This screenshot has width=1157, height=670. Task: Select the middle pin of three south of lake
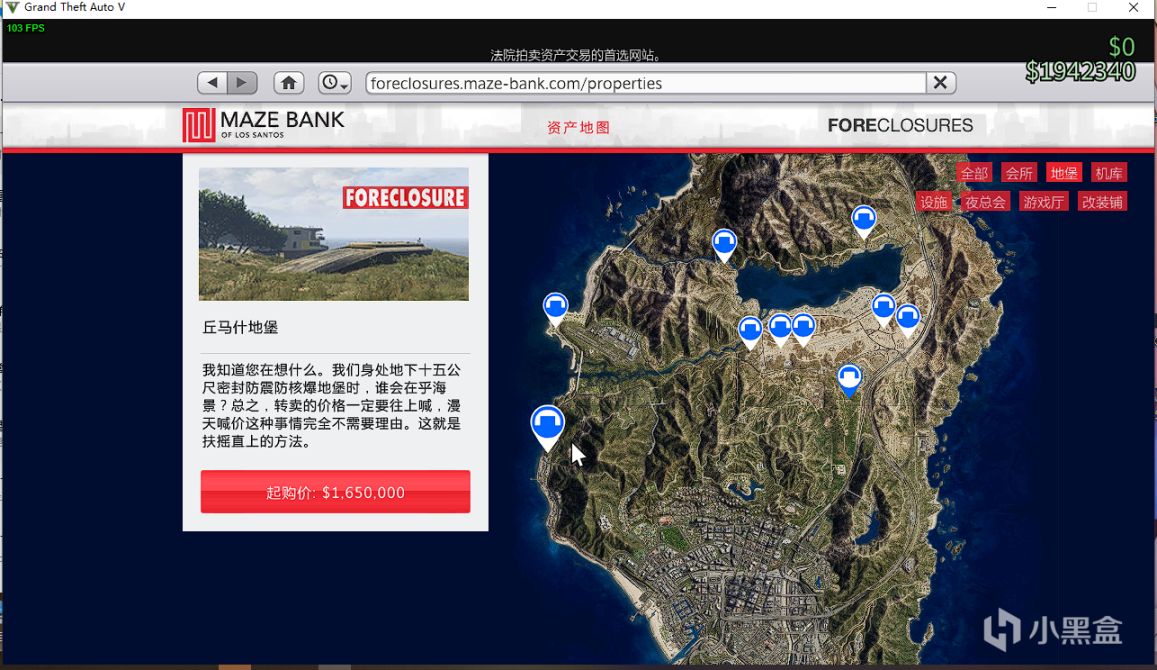tap(781, 328)
